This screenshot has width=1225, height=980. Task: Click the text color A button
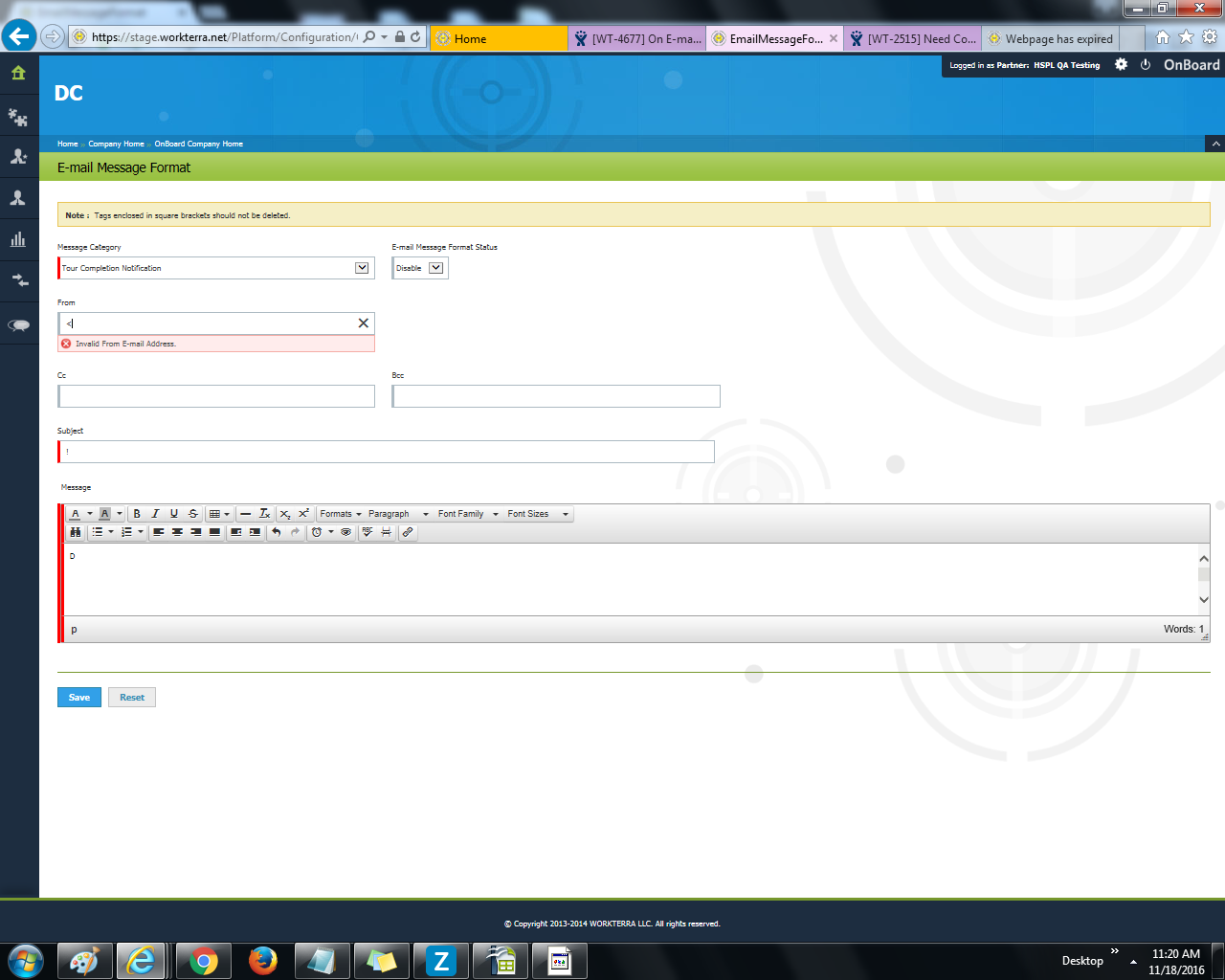point(76,514)
